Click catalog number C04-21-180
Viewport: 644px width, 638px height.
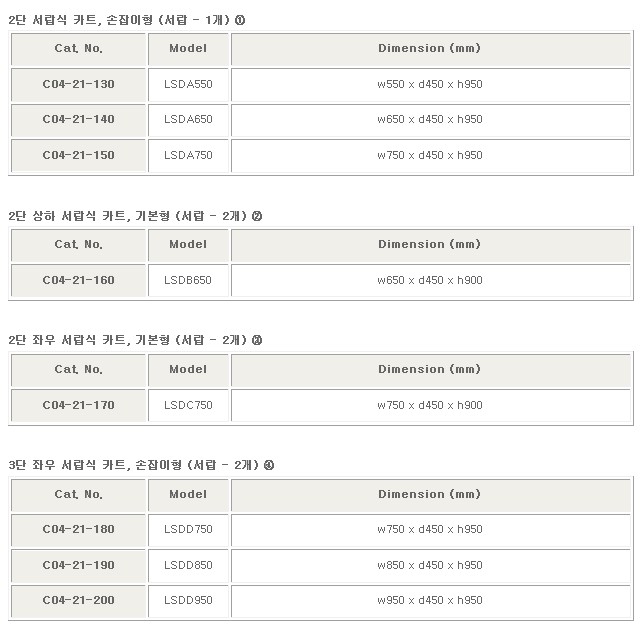pos(78,530)
